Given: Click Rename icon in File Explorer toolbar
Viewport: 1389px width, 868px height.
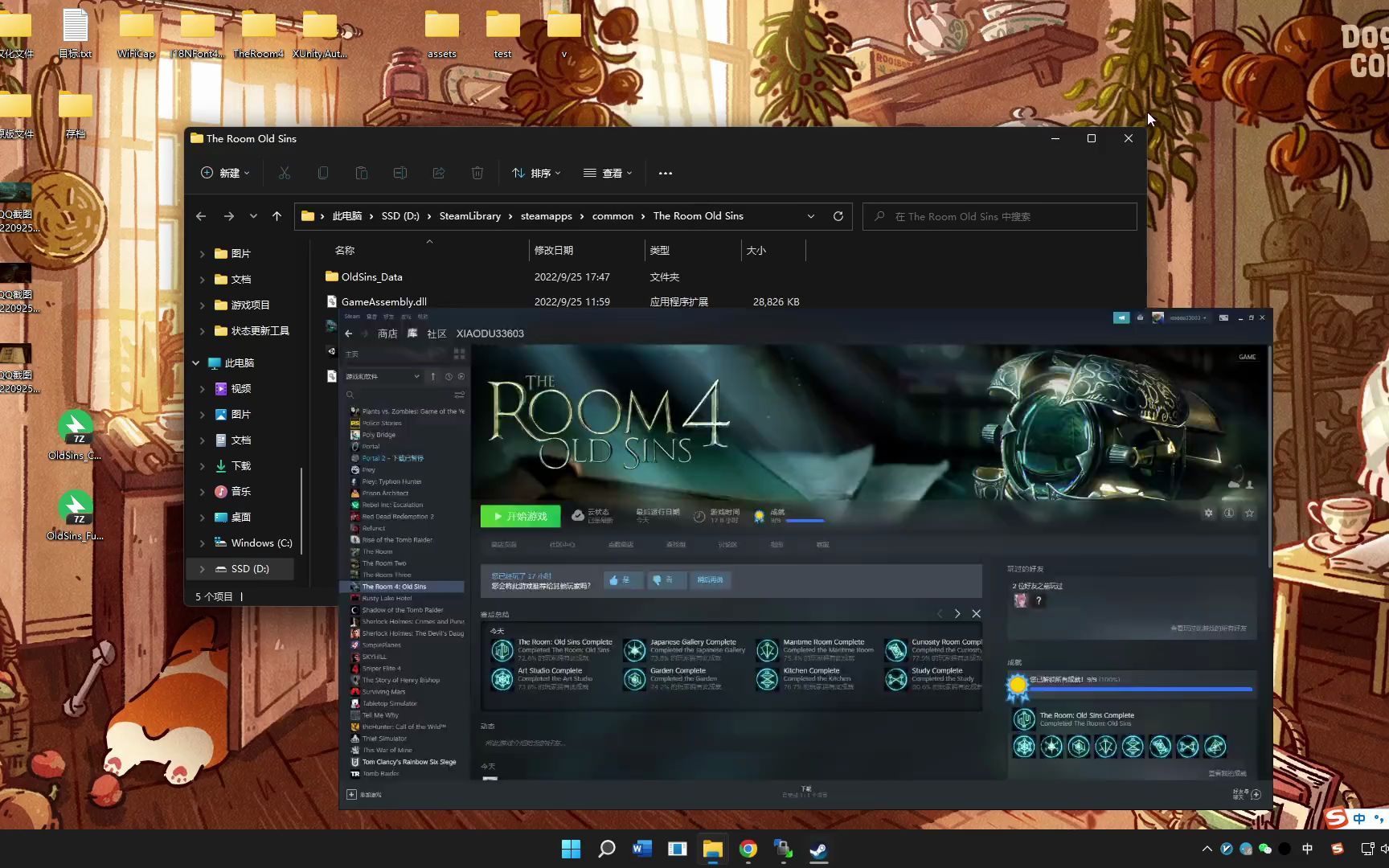Looking at the screenshot, I should pos(400,173).
